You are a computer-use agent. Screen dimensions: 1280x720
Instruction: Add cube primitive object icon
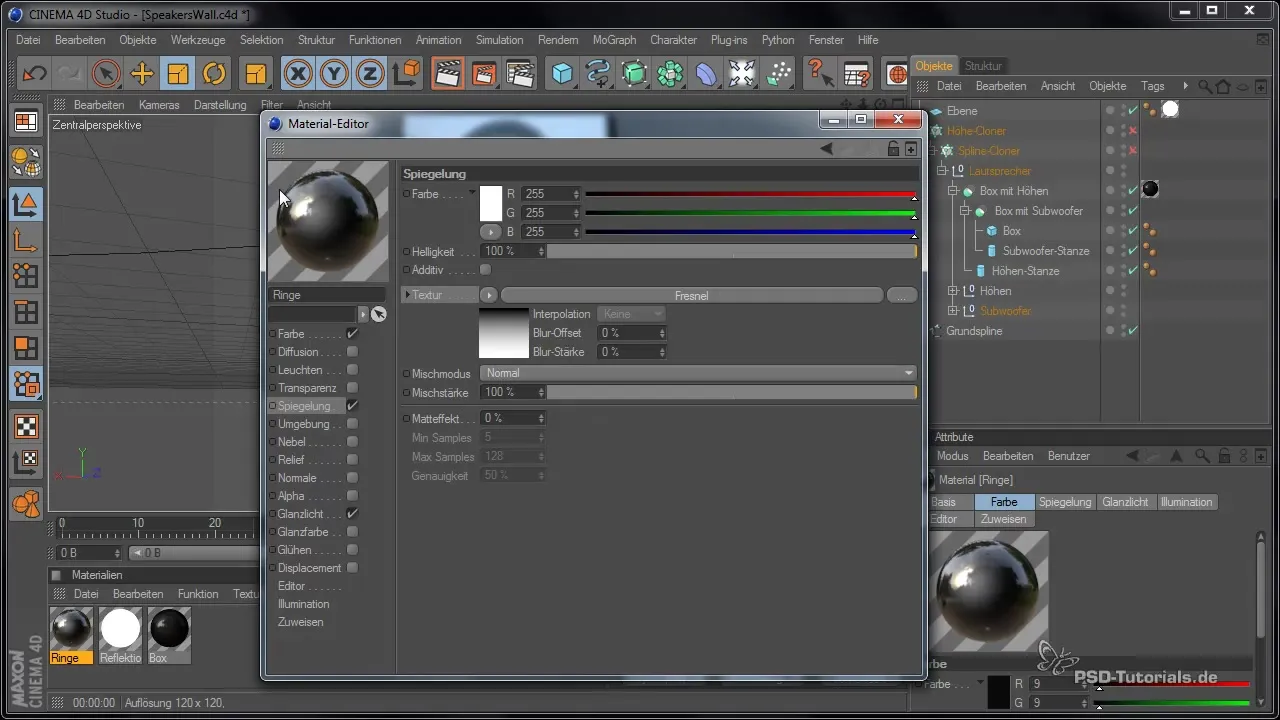click(563, 74)
